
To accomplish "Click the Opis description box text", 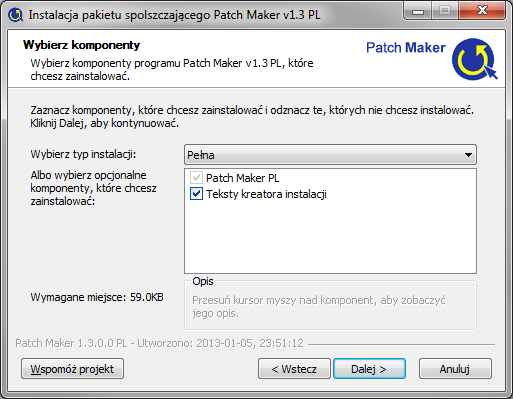I will tap(319, 307).
